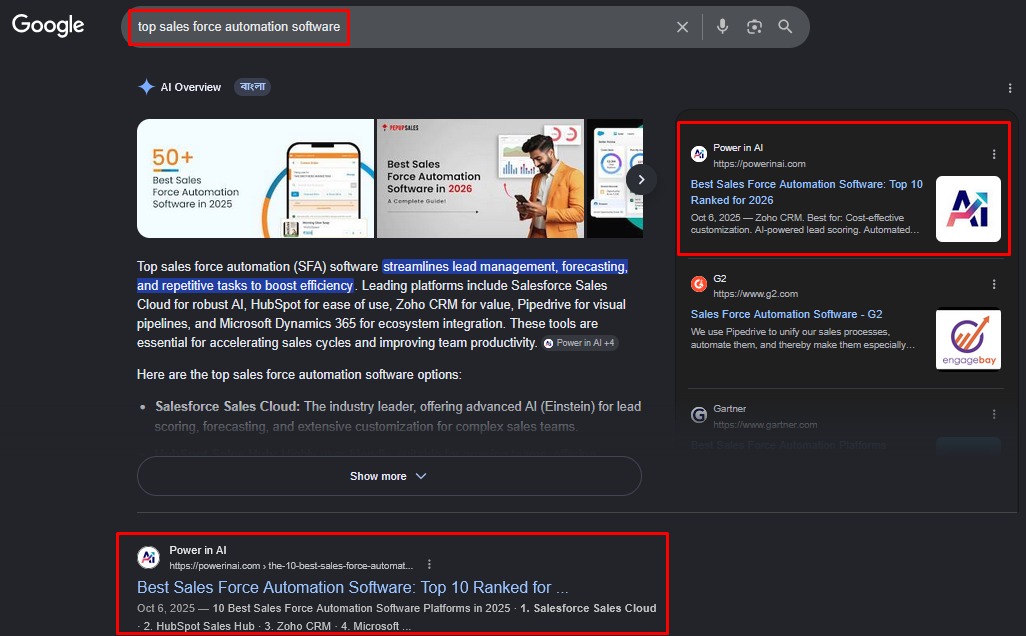Open Sales Force Automation Software - G2 link

(x=786, y=314)
